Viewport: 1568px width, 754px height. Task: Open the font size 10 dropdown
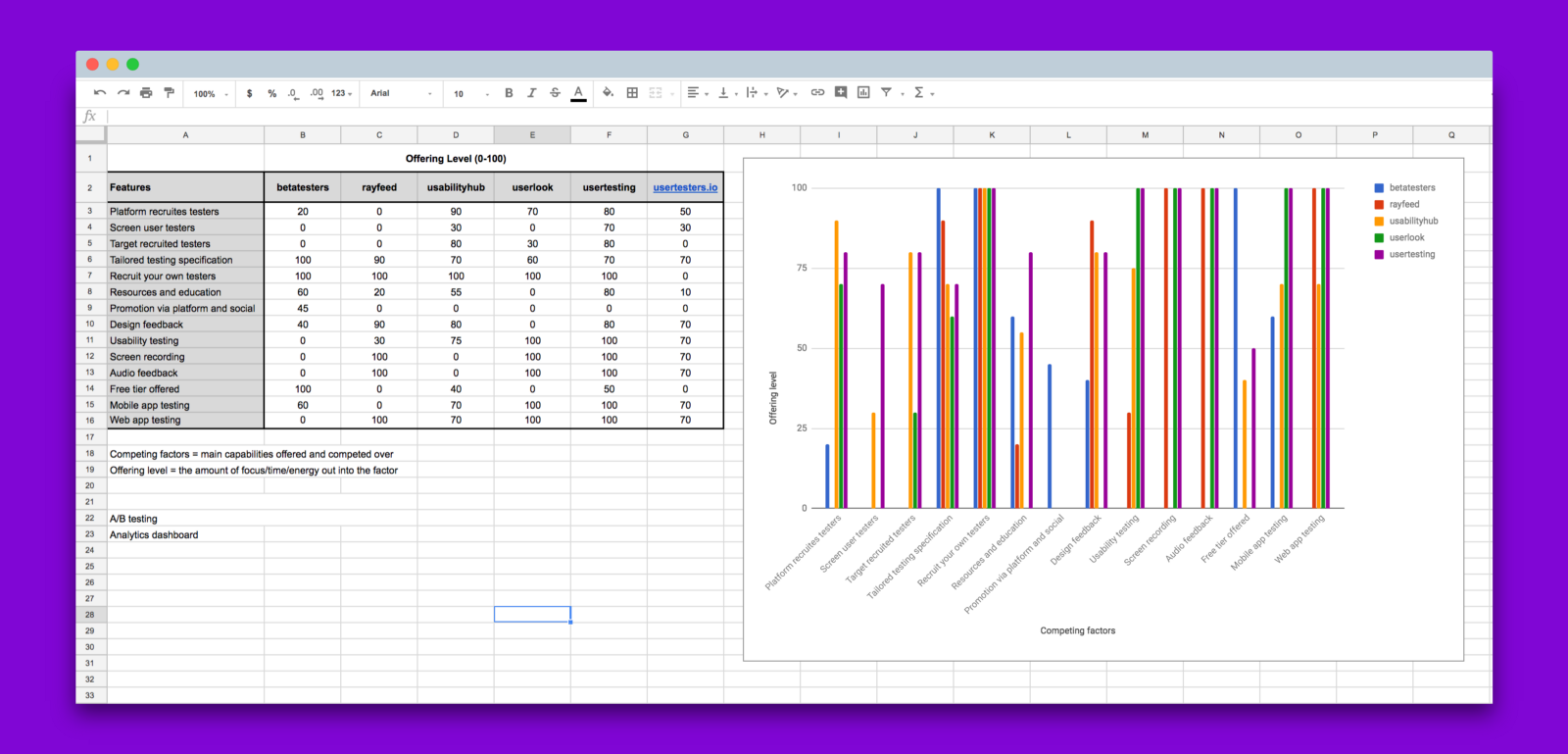click(471, 94)
